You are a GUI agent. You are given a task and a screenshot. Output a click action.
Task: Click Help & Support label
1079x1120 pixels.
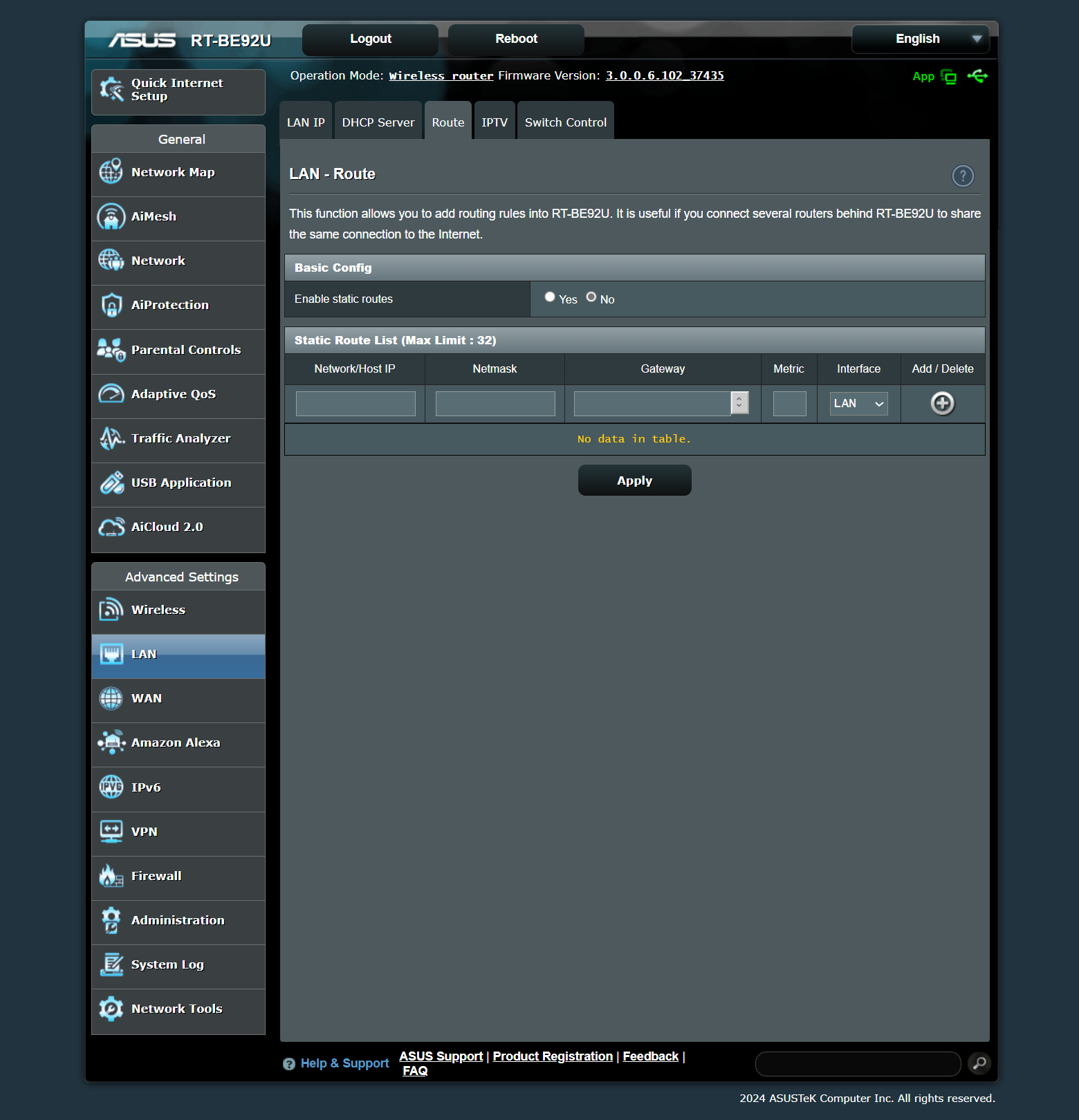click(344, 1063)
